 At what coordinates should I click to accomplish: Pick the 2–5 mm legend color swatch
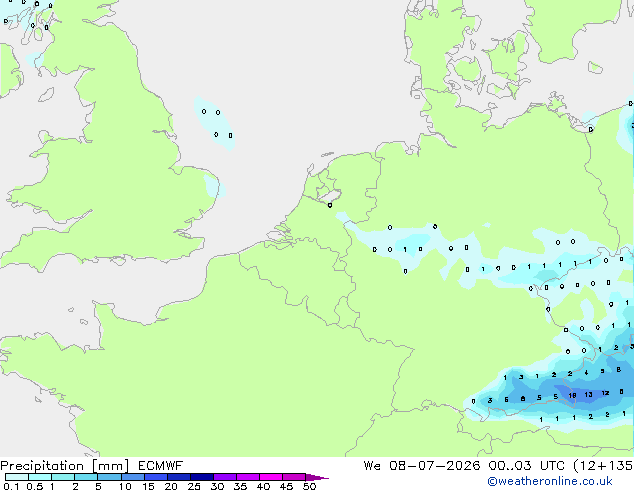tap(86, 477)
